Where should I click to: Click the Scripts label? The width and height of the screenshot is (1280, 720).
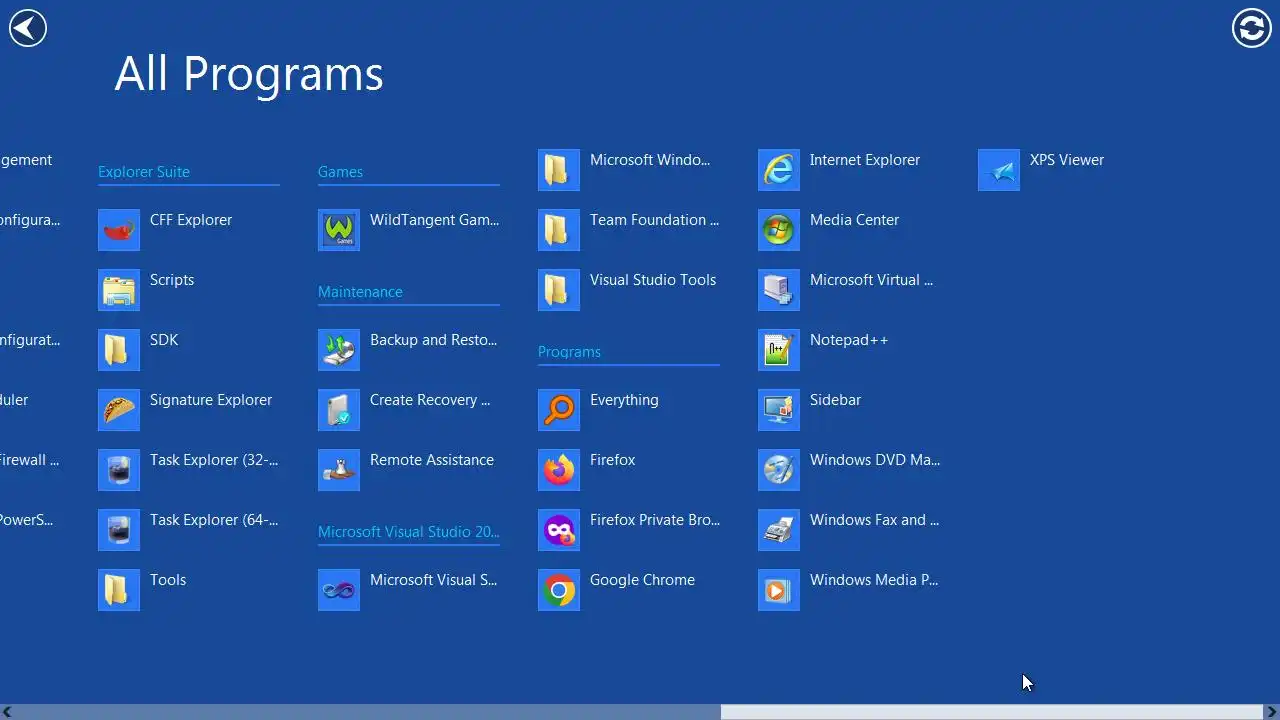pyautogui.click(x=172, y=280)
